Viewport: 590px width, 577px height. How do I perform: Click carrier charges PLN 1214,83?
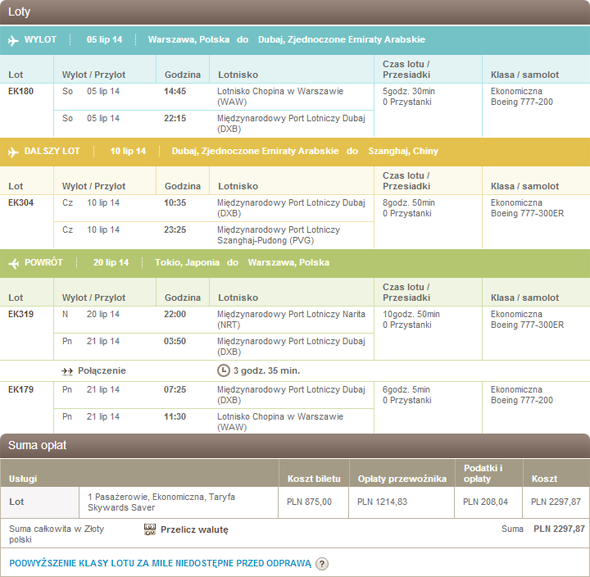382,502
